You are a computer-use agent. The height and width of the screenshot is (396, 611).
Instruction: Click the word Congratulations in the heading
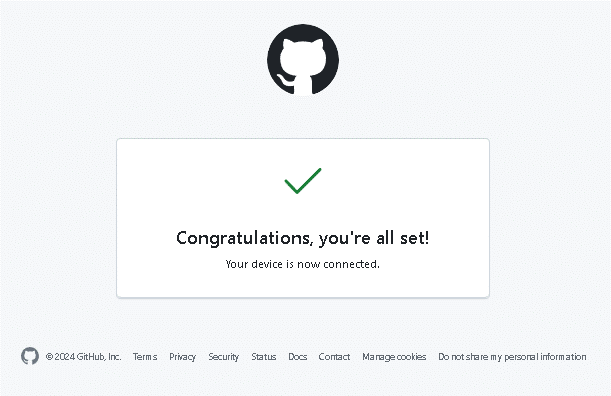tap(244, 239)
